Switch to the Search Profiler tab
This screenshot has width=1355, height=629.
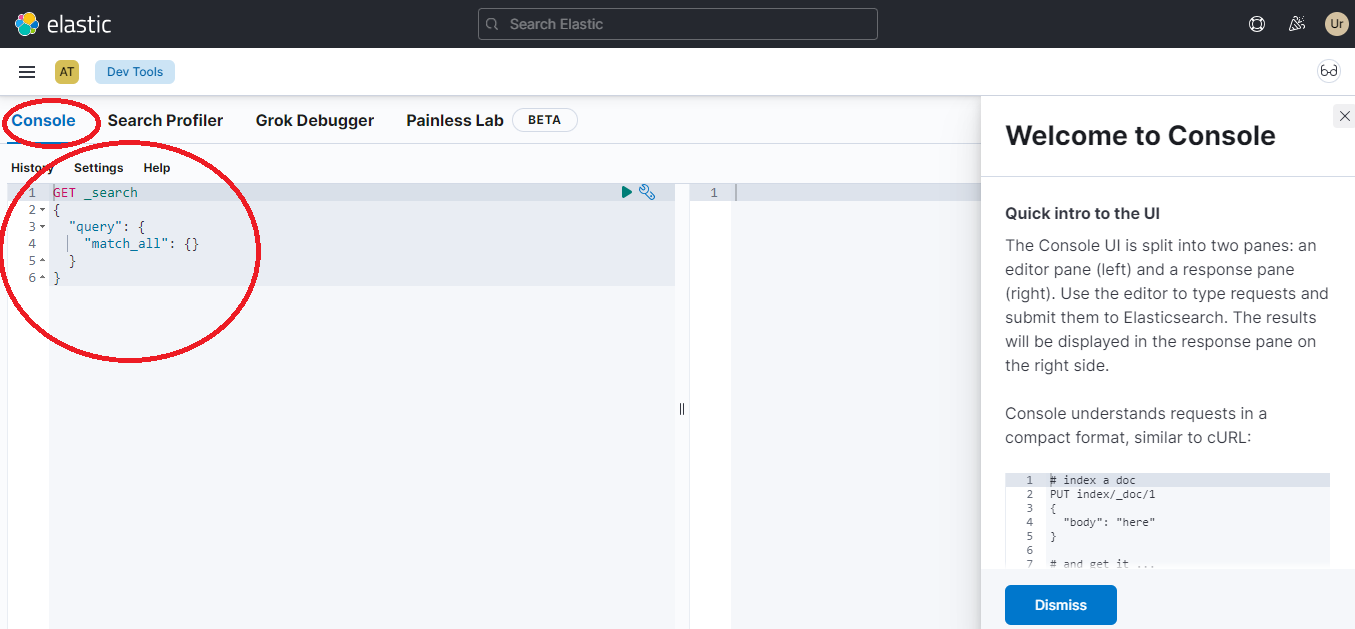coord(165,120)
